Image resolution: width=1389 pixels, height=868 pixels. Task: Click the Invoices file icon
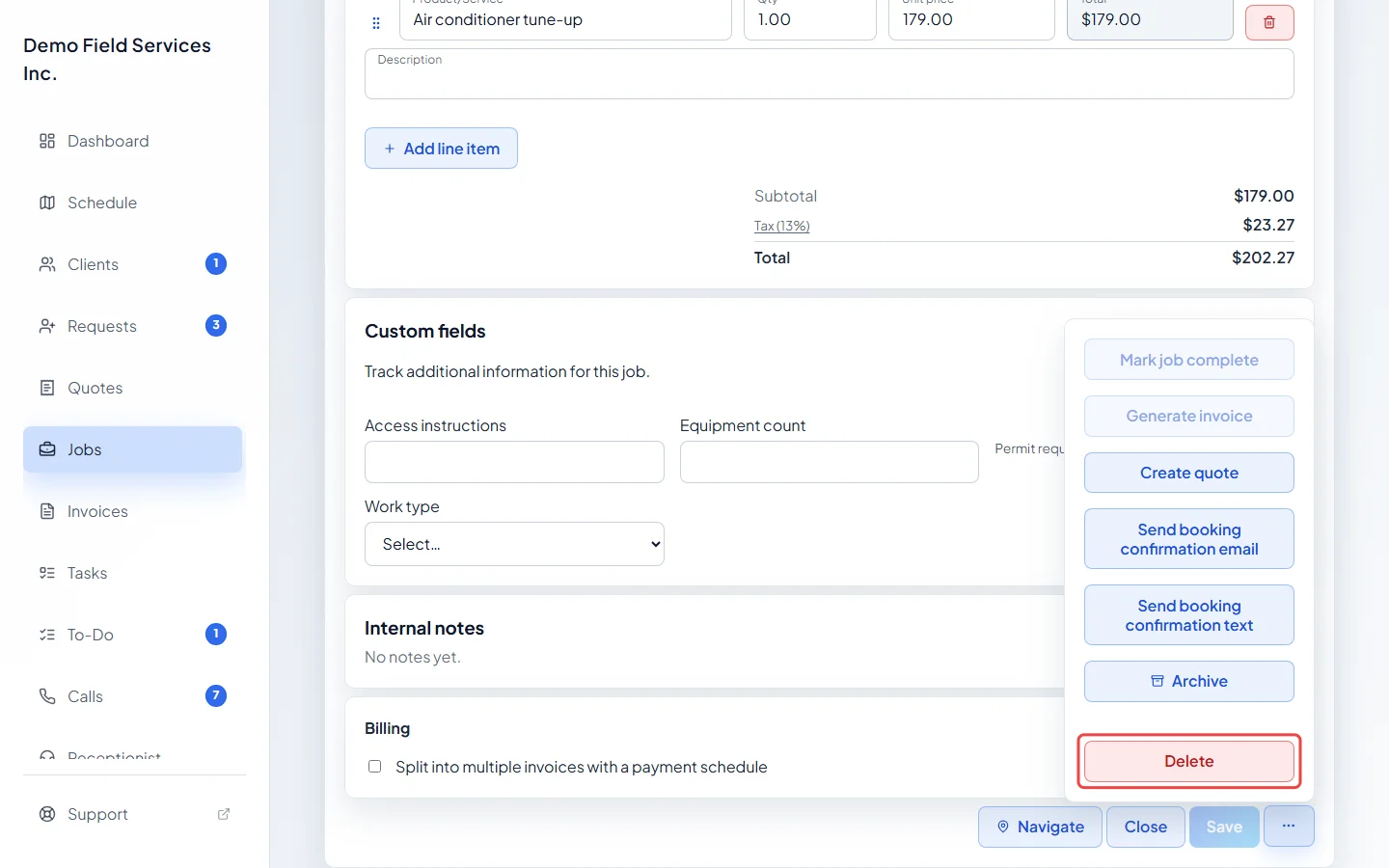[47, 511]
